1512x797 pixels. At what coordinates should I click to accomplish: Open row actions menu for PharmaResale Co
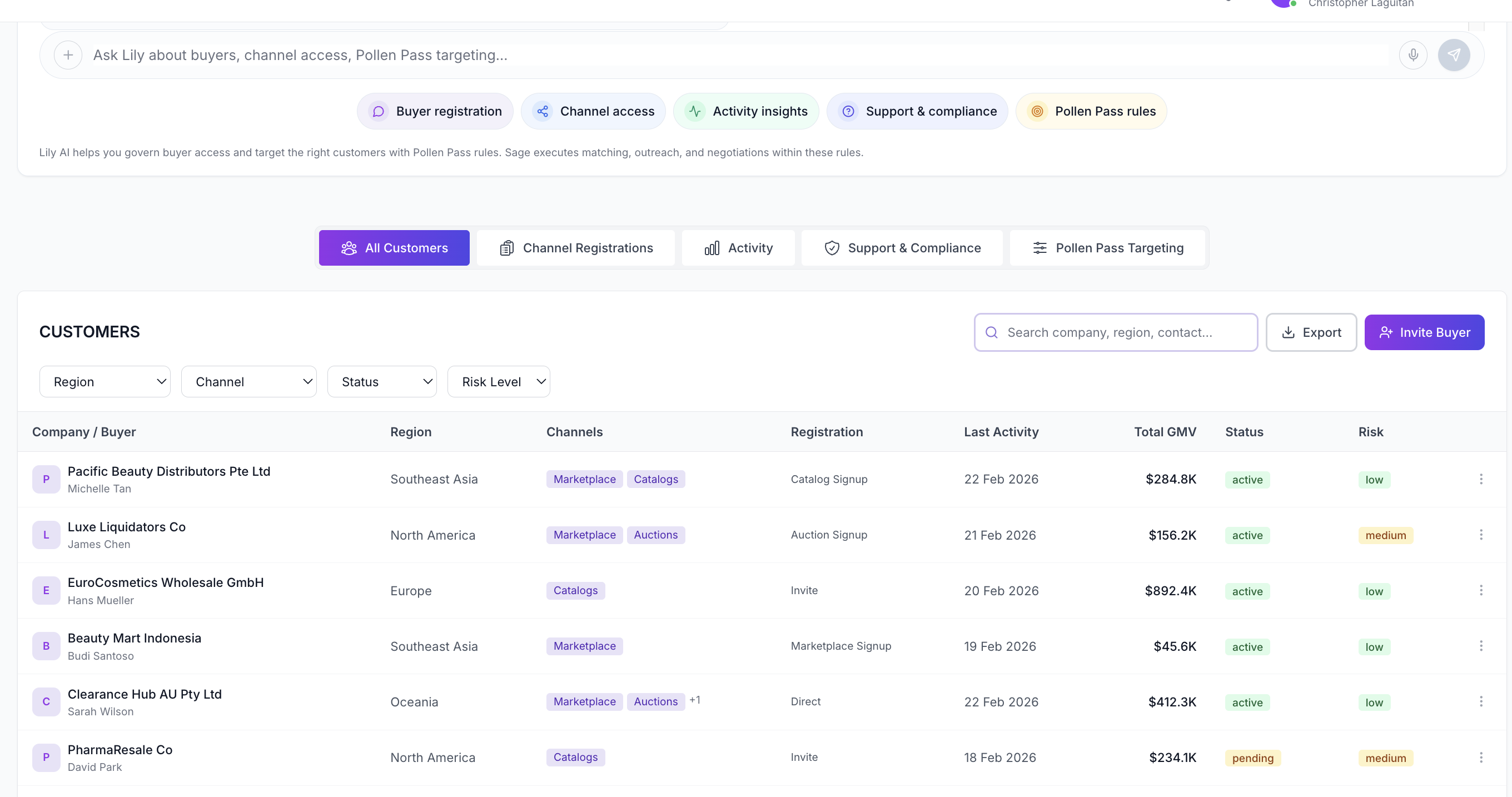pos(1481,757)
